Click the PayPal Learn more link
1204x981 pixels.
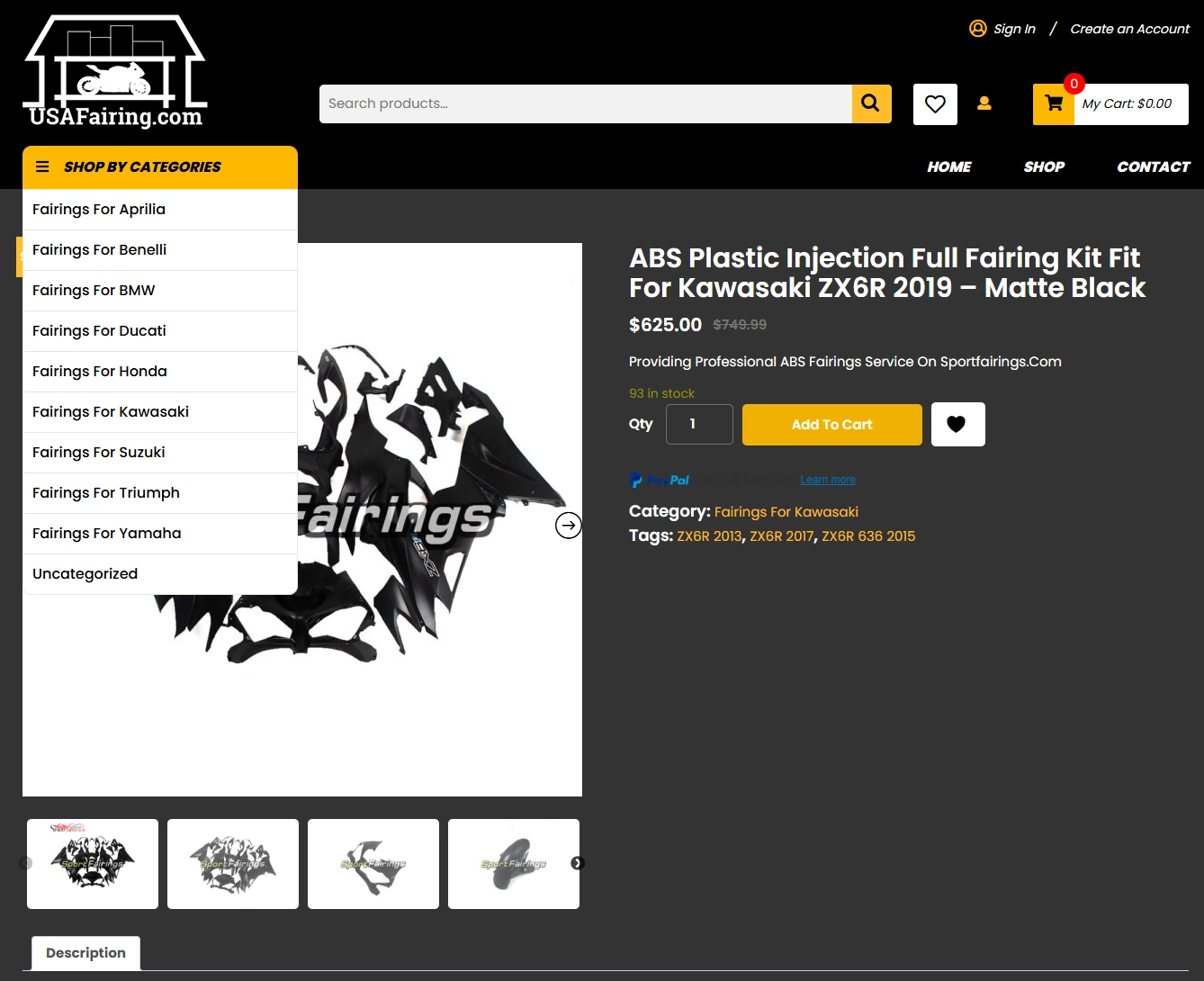pos(828,480)
